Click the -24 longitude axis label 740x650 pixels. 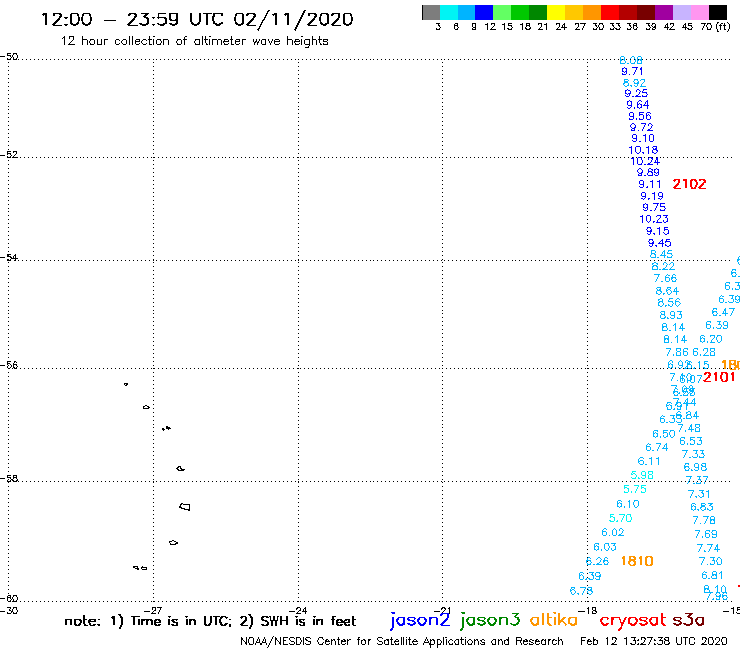click(x=298, y=610)
